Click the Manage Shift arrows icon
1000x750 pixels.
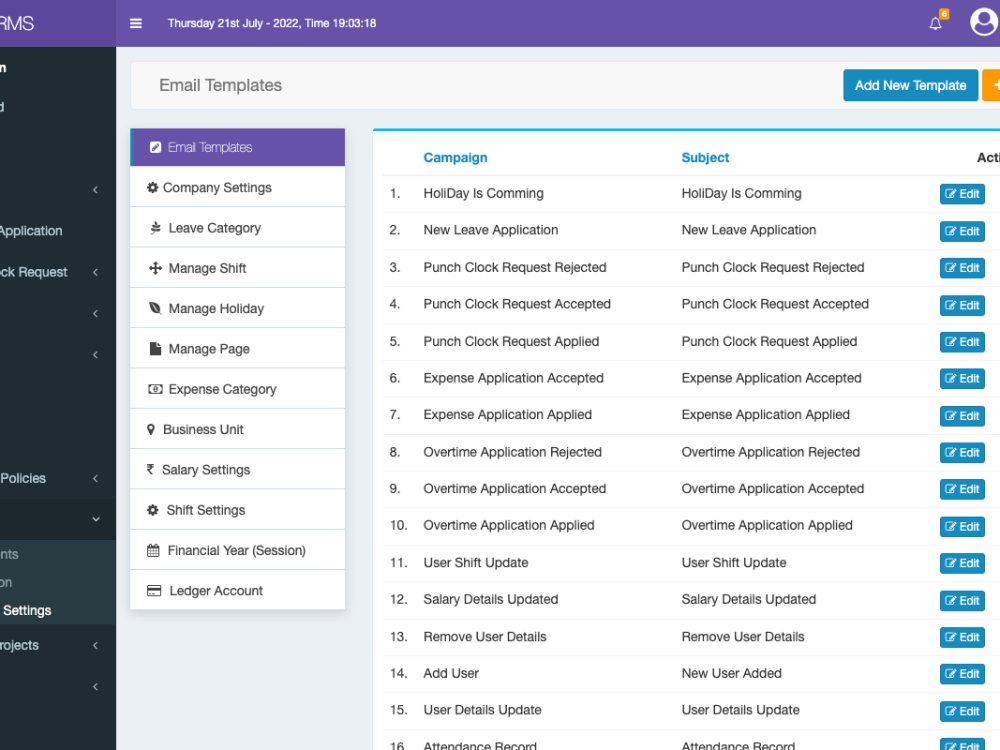(155, 268)
